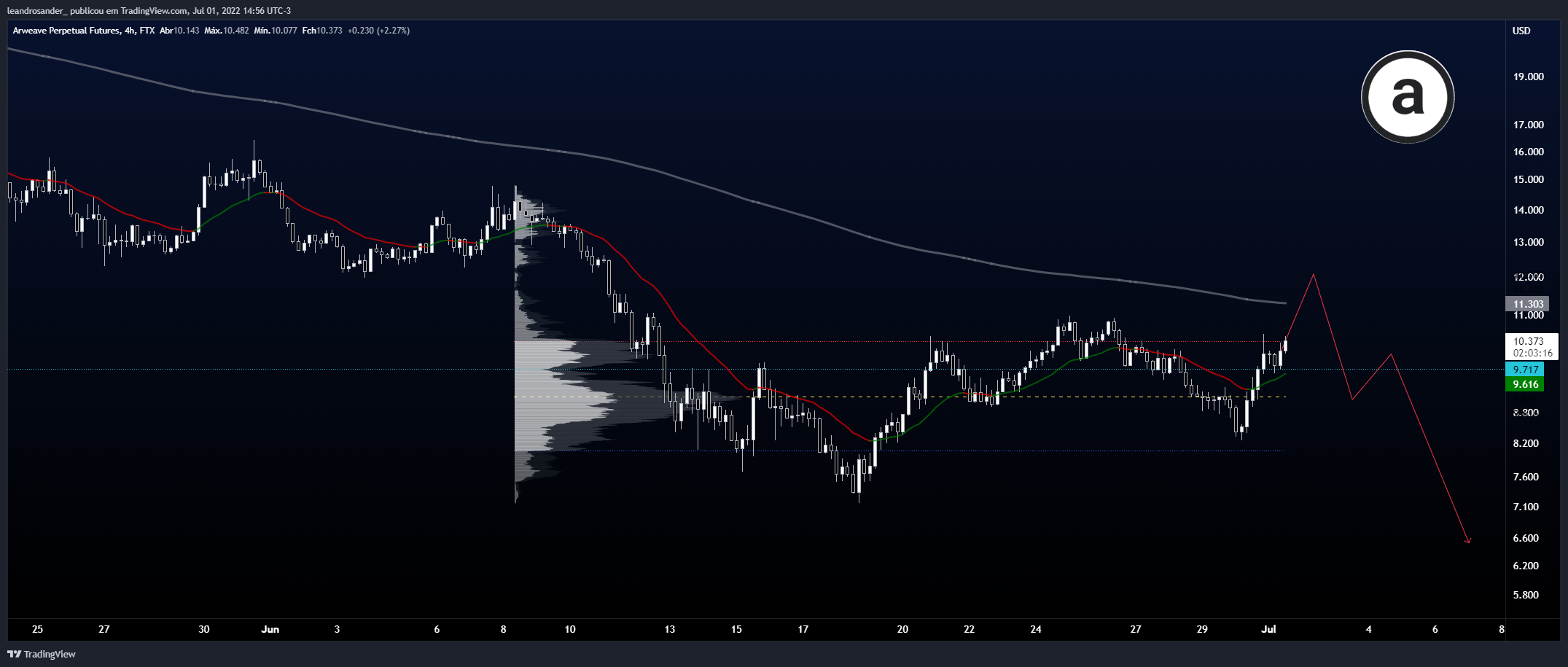Image resolution: width=1568 pixels, height=667 pixels.
Task: Click the cyan 9.717 price tag
Action: coord(1525,370)
